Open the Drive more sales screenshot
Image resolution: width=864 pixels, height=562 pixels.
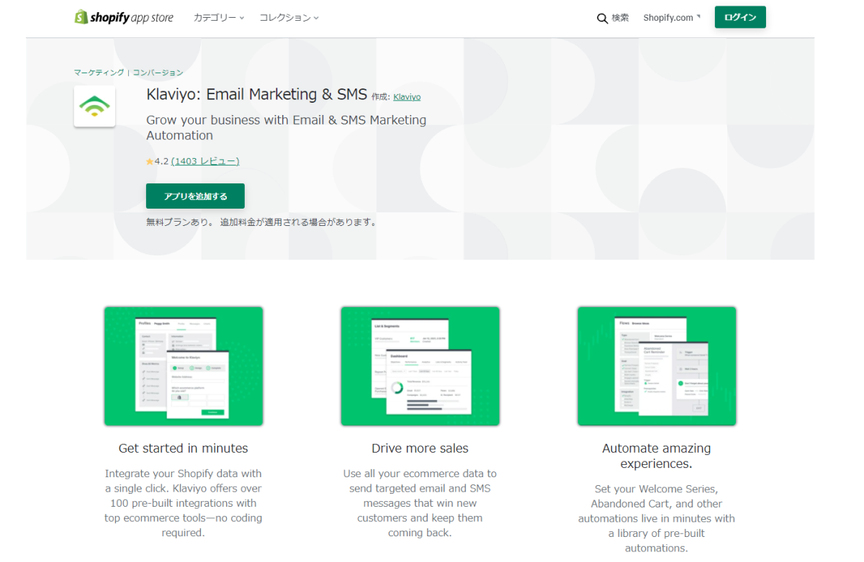coord(420,366)
